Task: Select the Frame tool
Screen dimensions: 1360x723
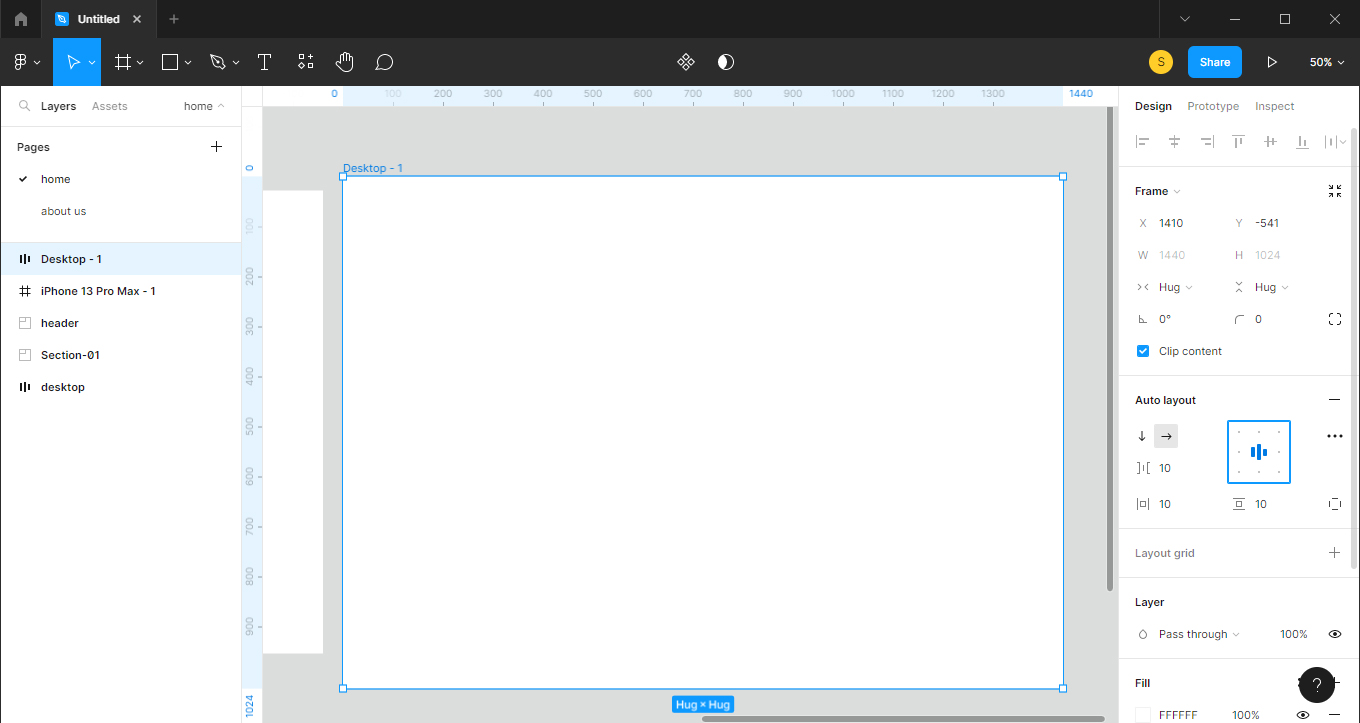Action: [x=123, y=62]
